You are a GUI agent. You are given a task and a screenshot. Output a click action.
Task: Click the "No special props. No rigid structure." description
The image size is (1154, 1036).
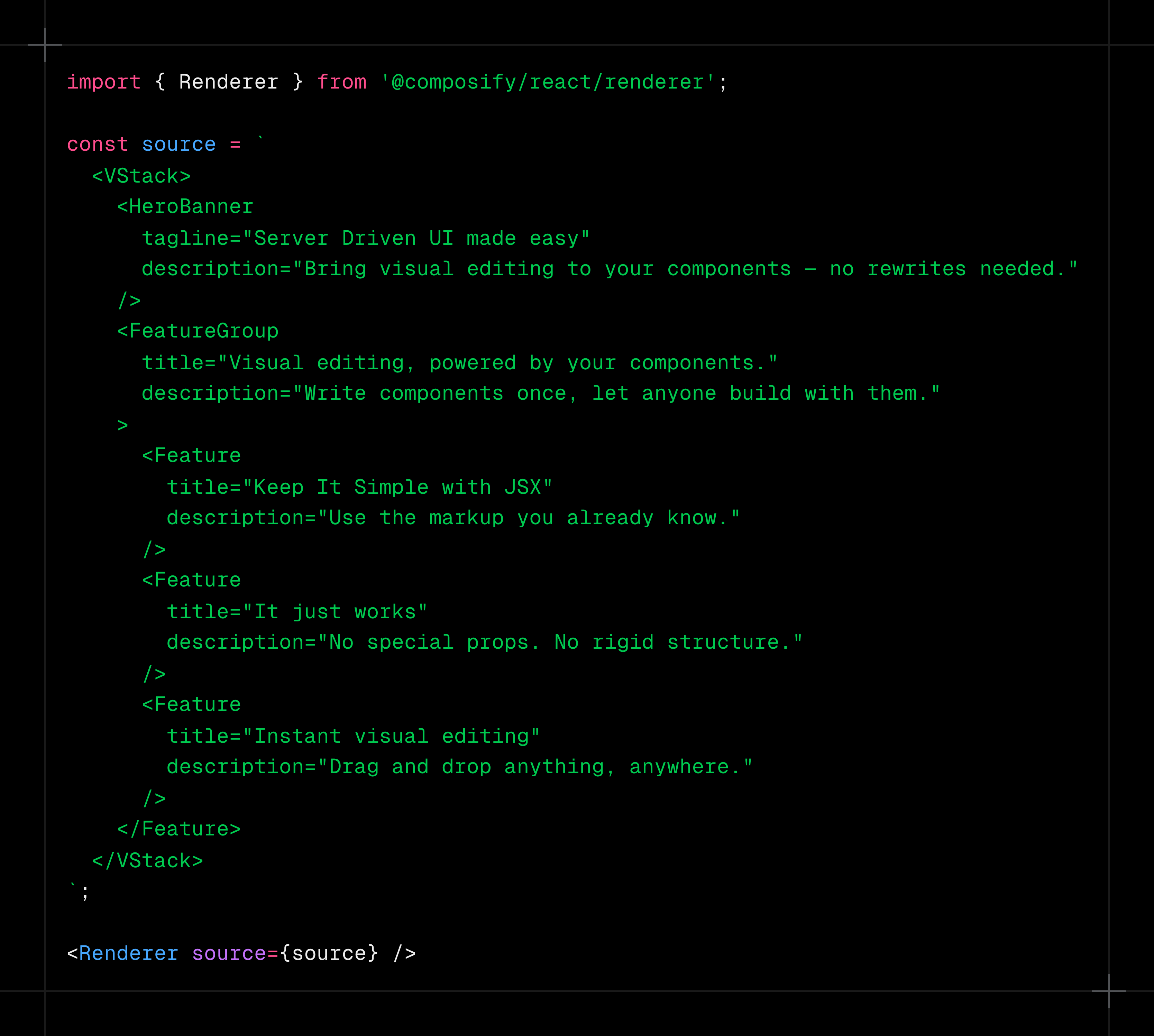pyautogui.click(x=484, y=643)
